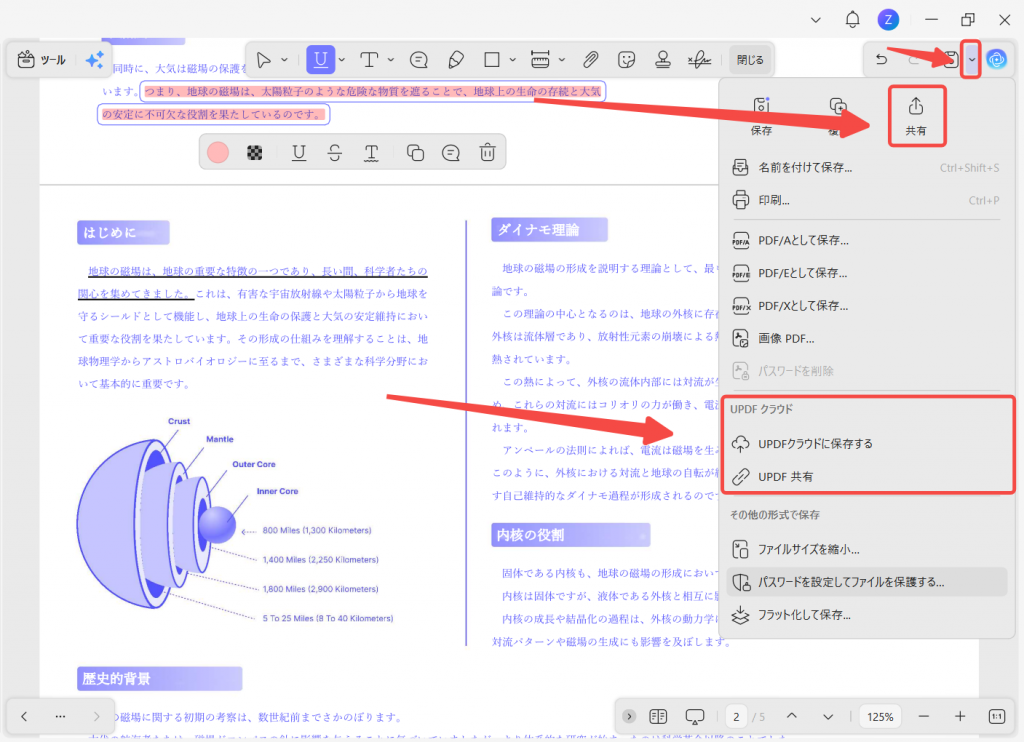Select PDF/Xとして保存 option

point(866,306)
